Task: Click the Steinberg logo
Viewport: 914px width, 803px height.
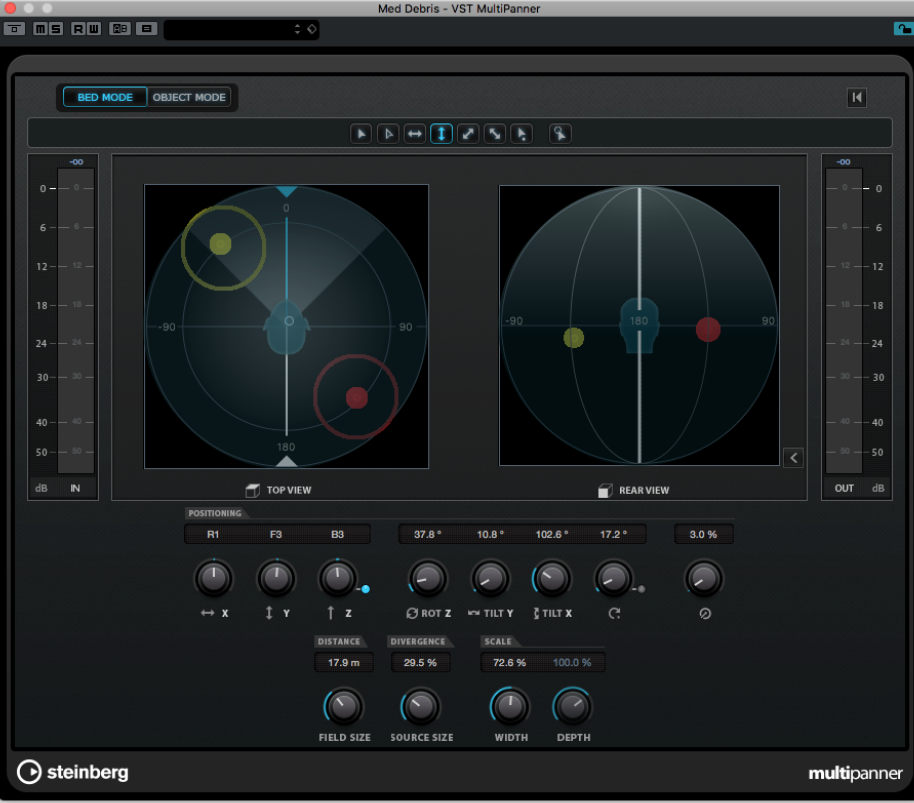Action: tap(73, 772)
